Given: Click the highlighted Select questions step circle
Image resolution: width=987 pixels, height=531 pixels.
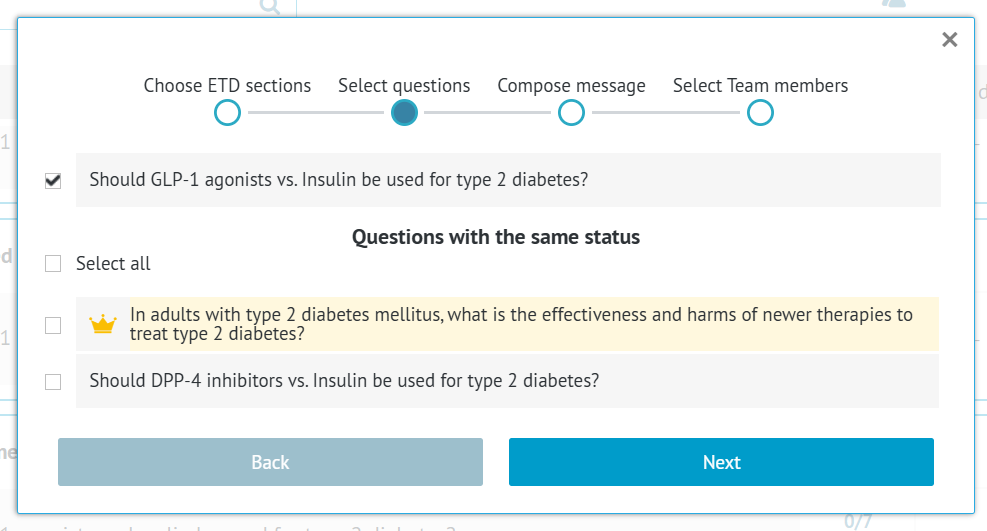Looking at the screenshot, I should (x=404, y=113).
